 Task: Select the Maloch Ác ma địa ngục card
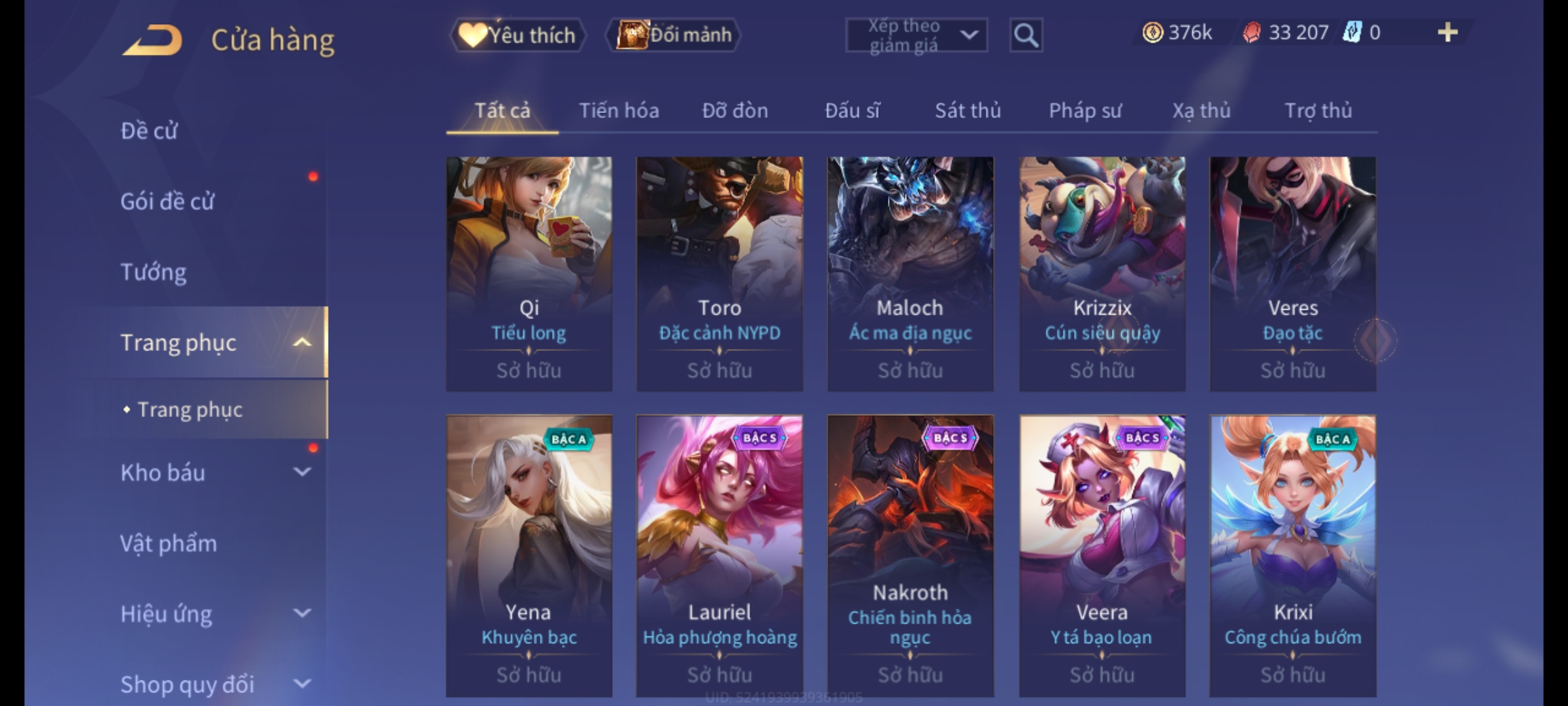[910, 274]
